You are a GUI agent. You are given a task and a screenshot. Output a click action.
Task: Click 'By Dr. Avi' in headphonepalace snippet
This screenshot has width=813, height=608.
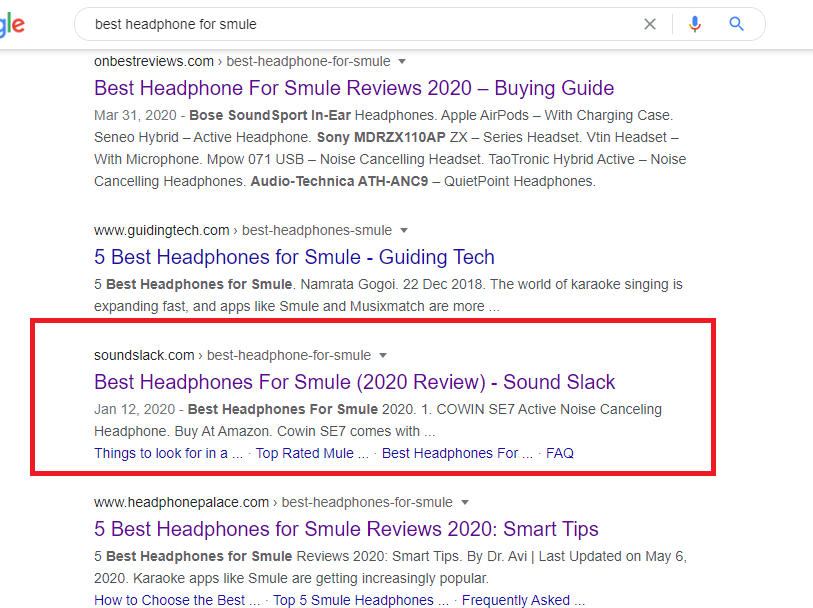coord(497,557)
